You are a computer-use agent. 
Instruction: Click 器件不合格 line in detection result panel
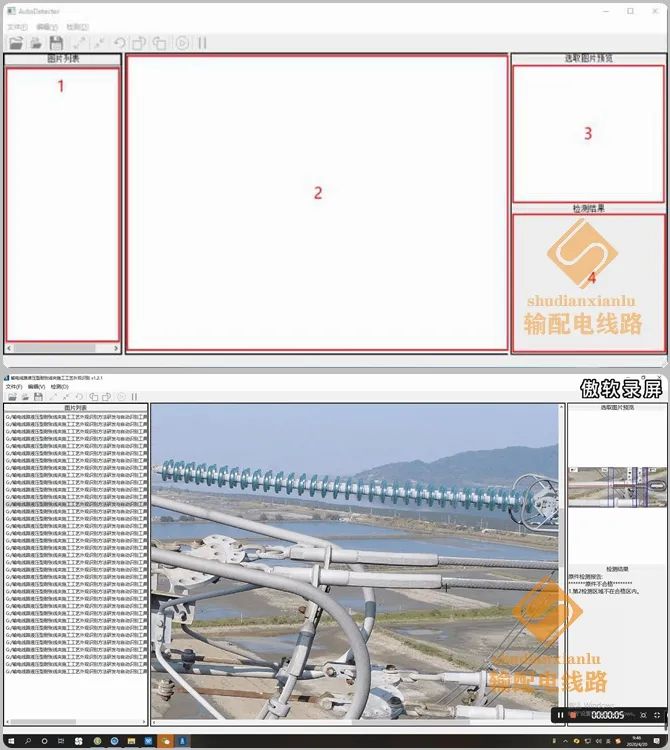[x=600, y=584]
